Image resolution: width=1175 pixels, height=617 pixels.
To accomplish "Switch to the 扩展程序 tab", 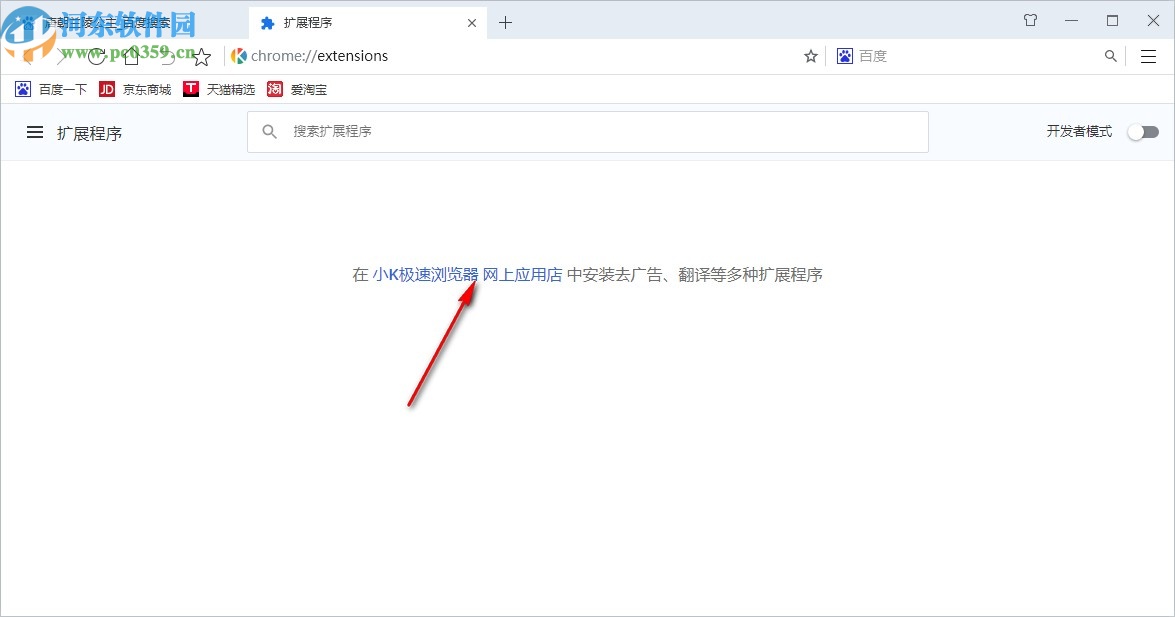I will [330, 22].
